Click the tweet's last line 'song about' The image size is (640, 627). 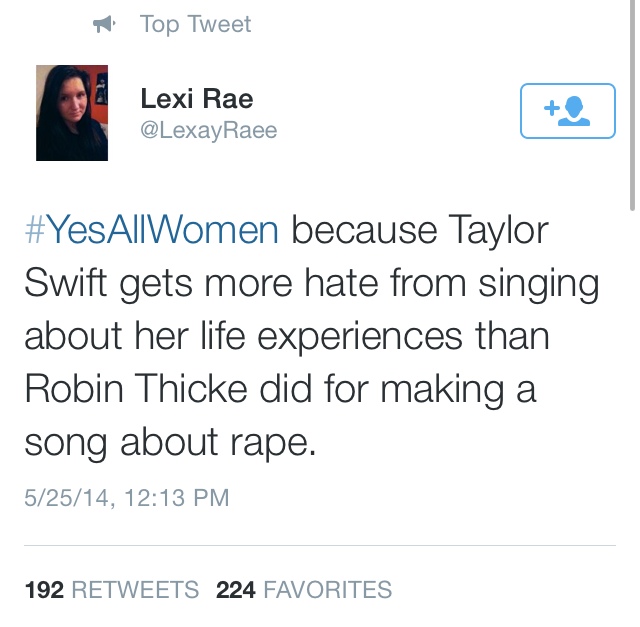[x=112, y=442]
